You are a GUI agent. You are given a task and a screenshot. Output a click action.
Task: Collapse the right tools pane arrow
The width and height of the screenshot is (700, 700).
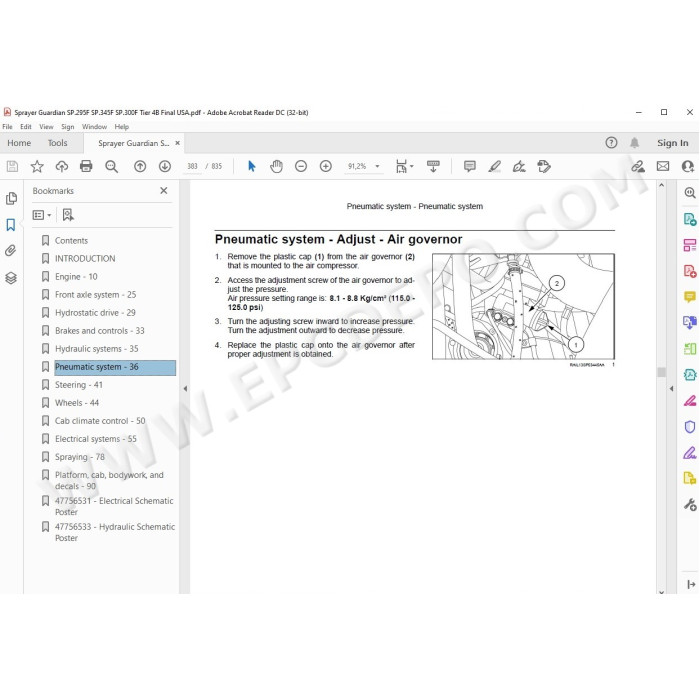(x=671, y=389)
